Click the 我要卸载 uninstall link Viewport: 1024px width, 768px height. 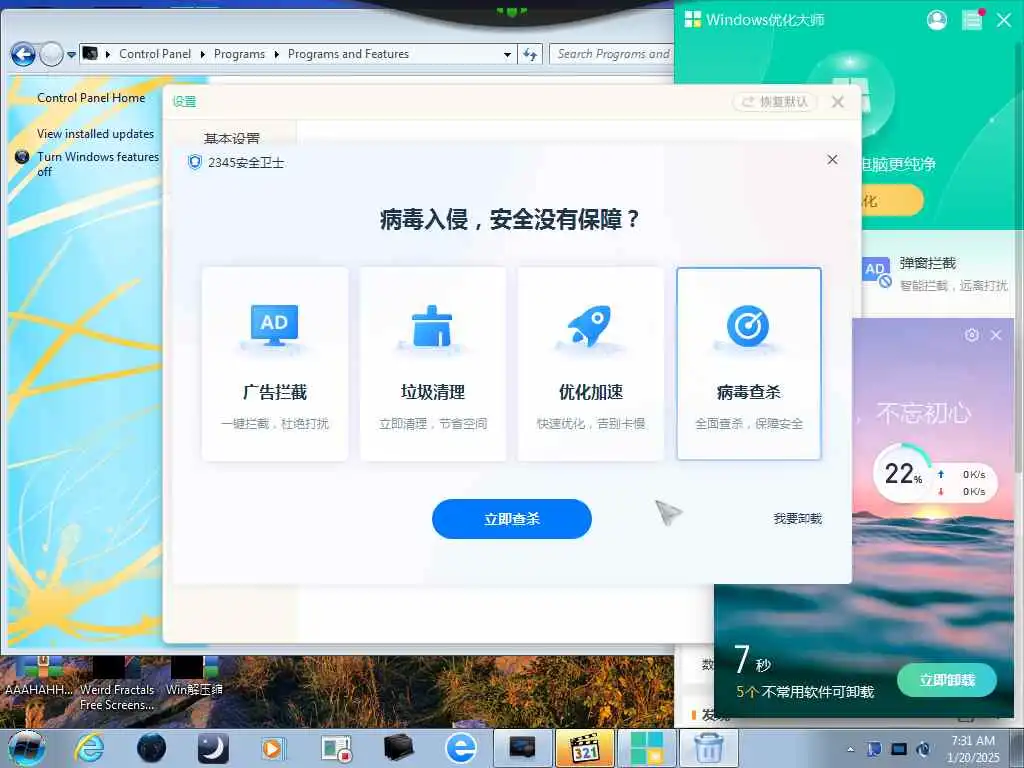797,519
